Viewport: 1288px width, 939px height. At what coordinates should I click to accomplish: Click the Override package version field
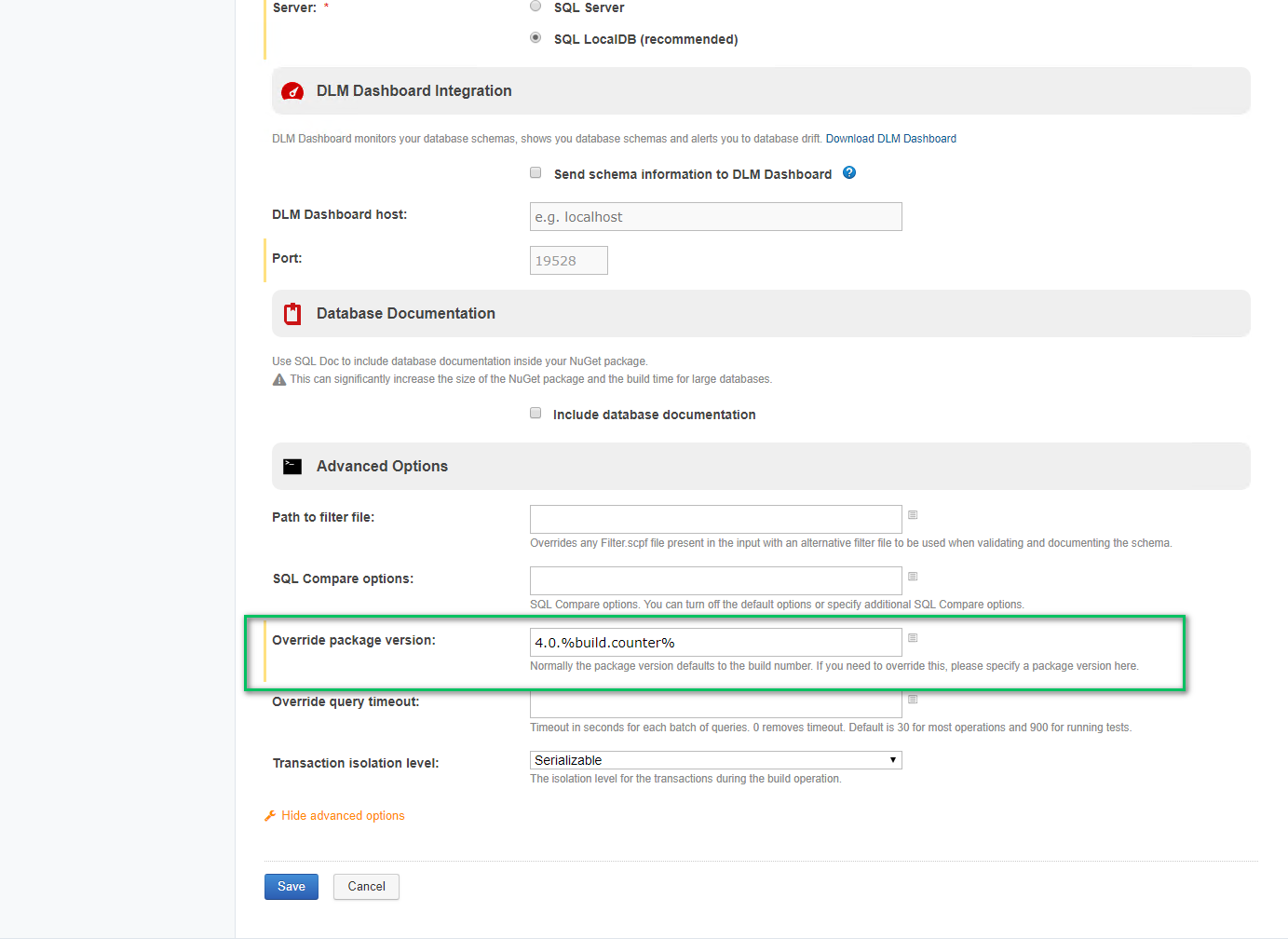(715, 643)
